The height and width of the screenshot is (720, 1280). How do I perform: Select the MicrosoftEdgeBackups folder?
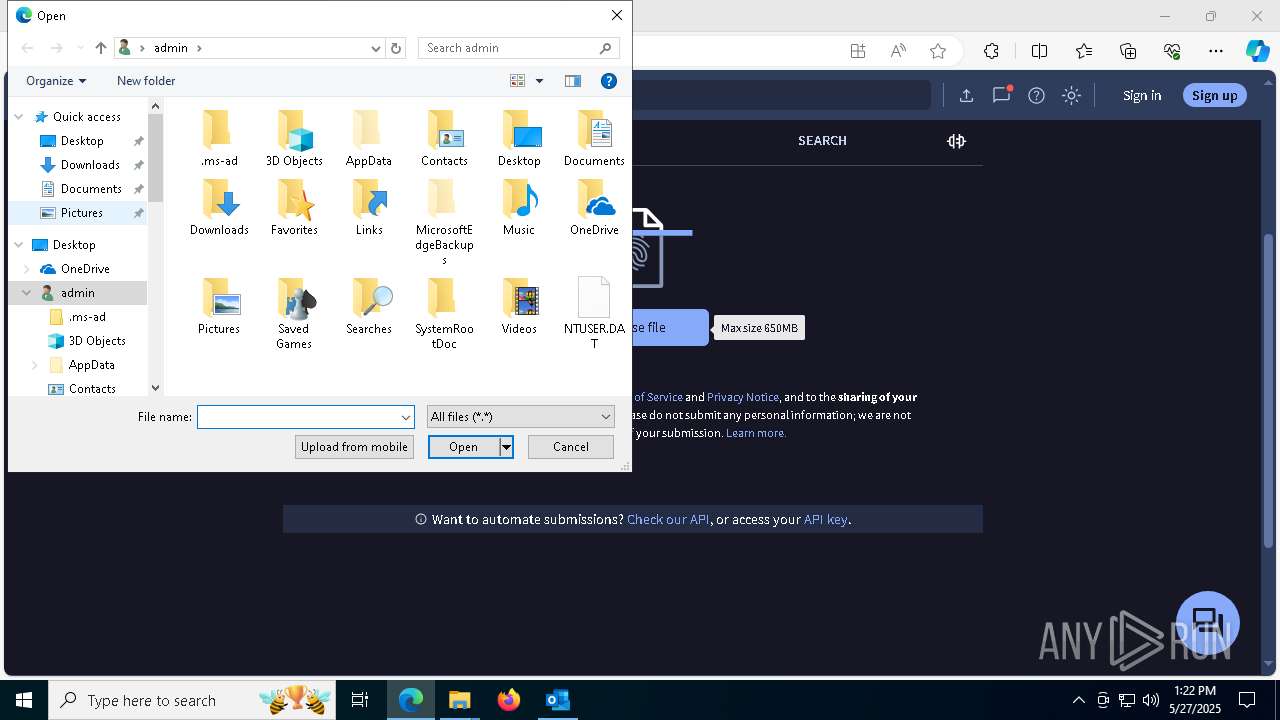click(444, 222)
